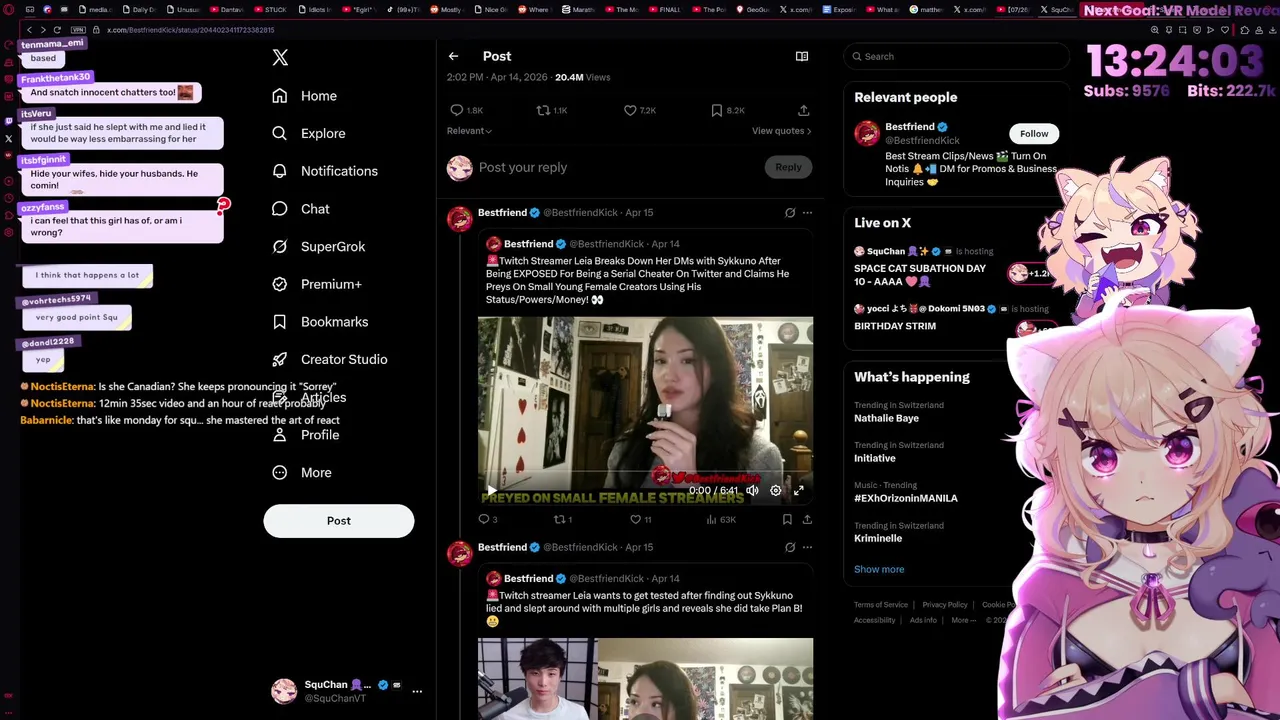Click the reply icon showing 1.8K

[x=457, y=110]
